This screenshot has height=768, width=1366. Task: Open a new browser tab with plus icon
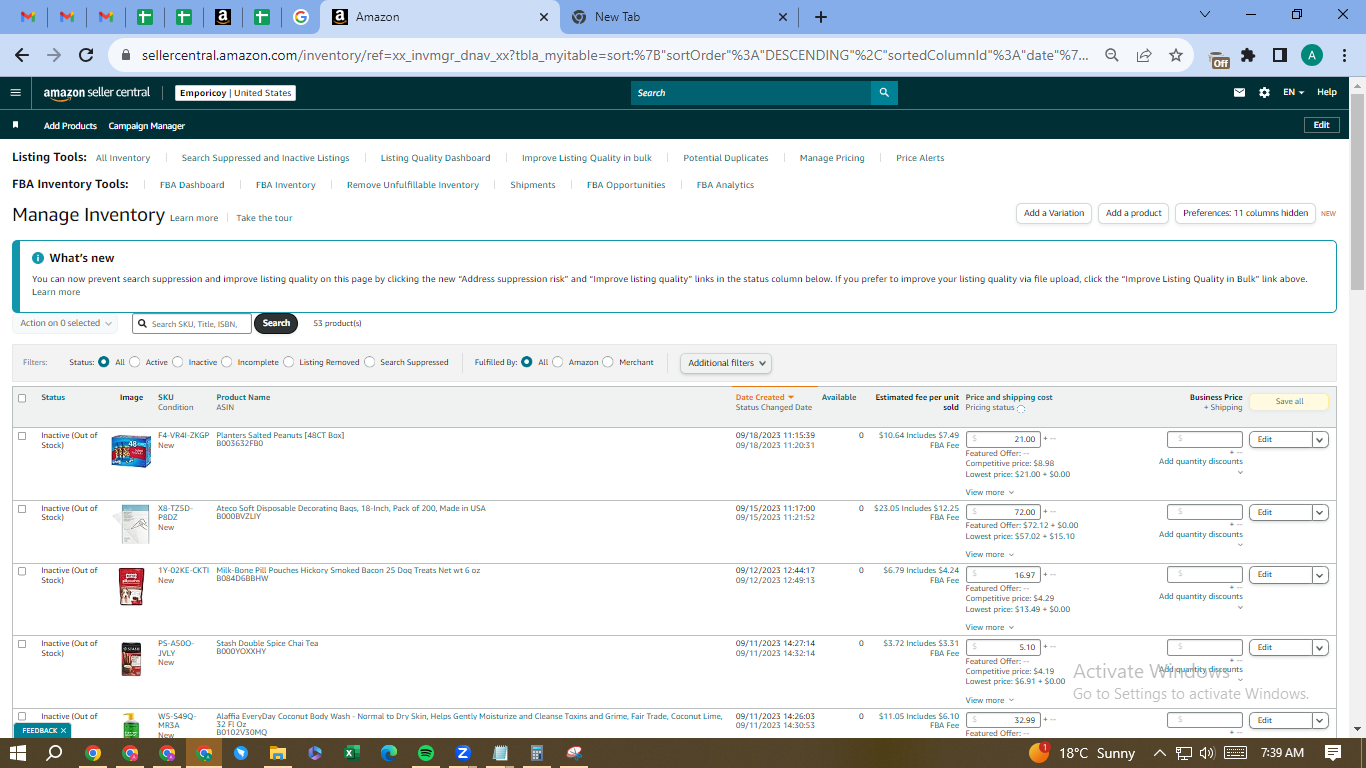(x=821, y=17)
